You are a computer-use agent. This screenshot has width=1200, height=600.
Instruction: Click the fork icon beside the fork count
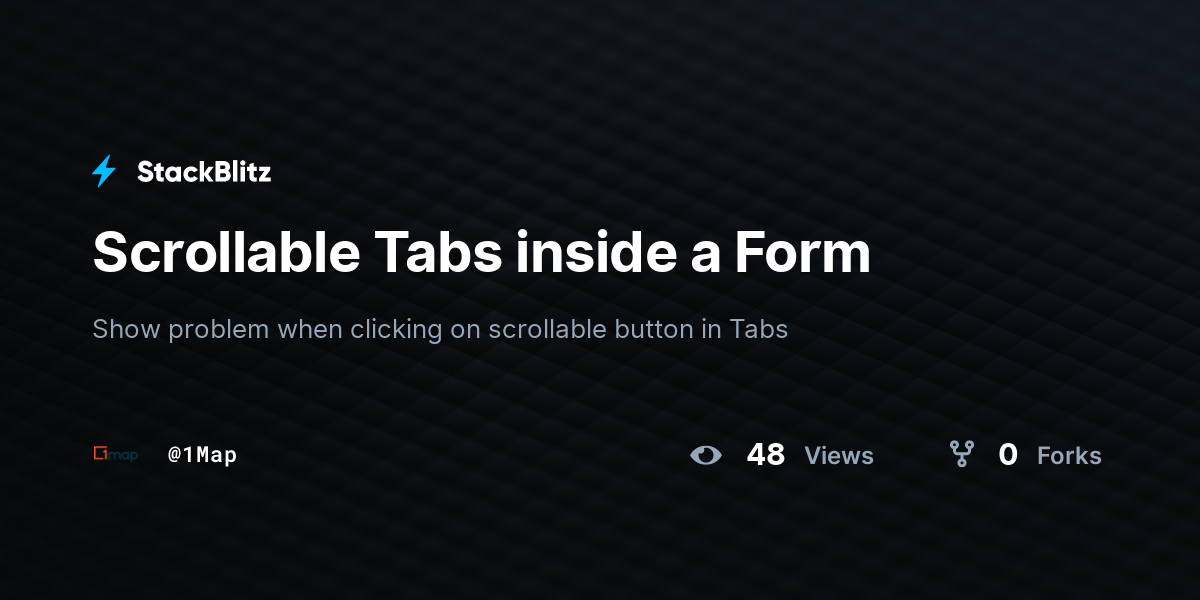click(962, 455)
